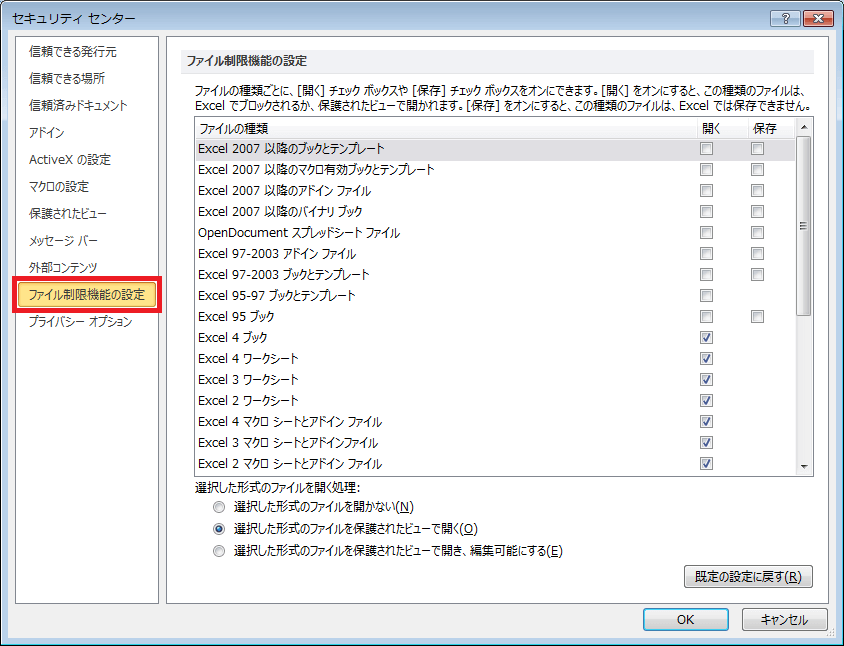Open 信頼できる発行元 category
Screen dimensions: 844x646
(x=72, y=52)
